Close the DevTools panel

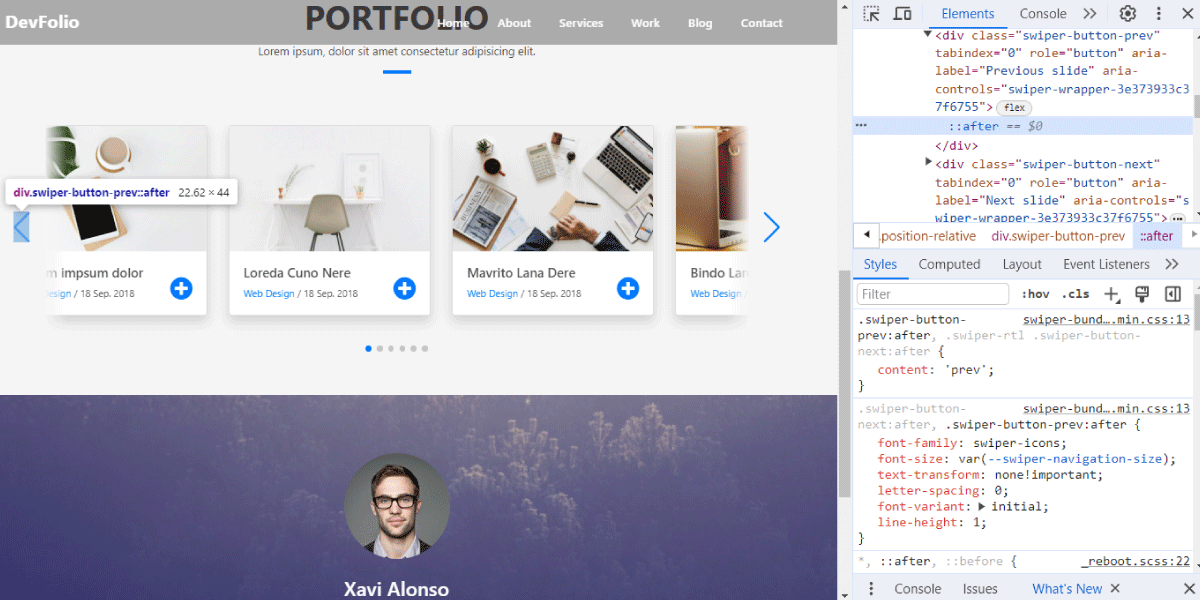point(1188,14)
